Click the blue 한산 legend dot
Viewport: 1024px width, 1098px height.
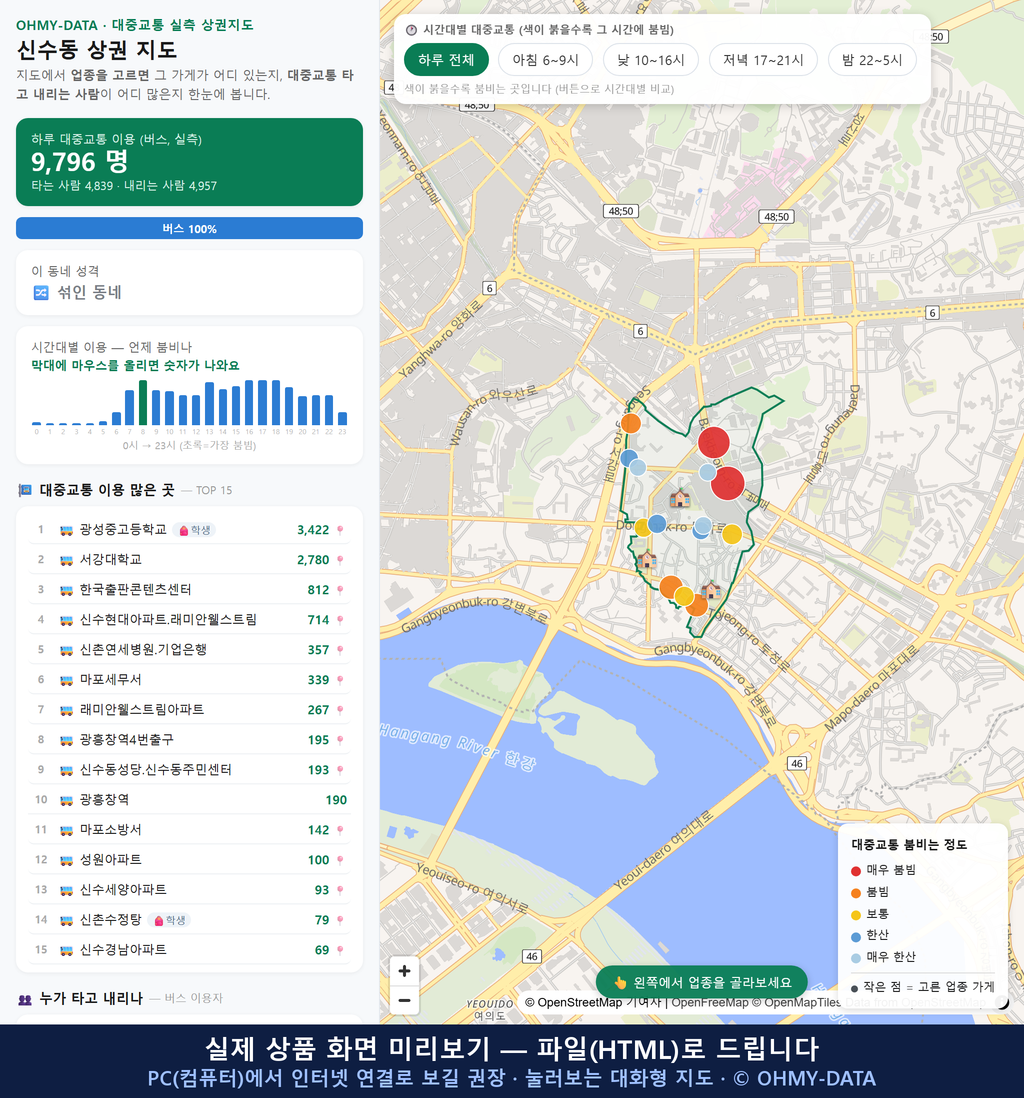pos(855,936)
